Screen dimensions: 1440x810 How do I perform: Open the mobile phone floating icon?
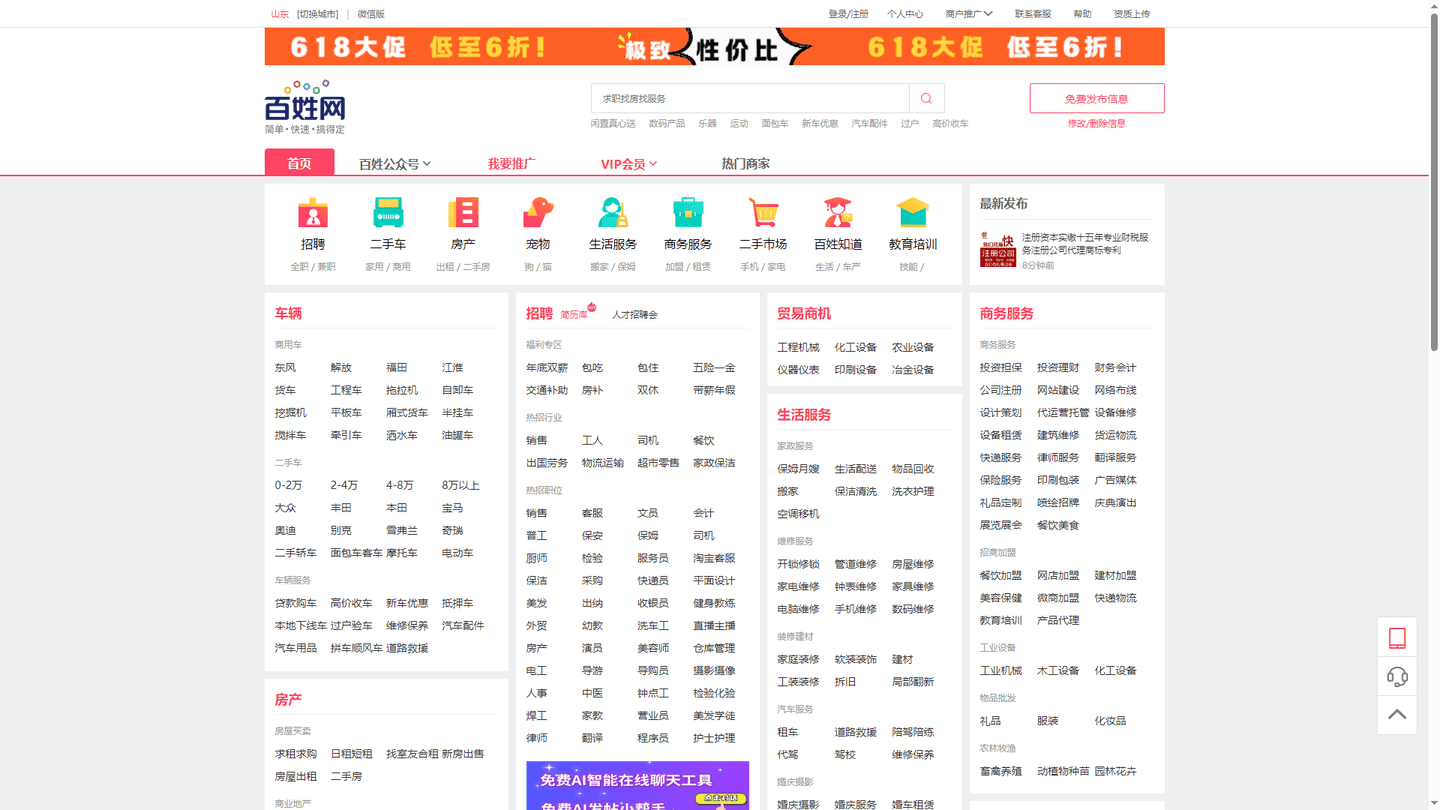(1397, 637)
